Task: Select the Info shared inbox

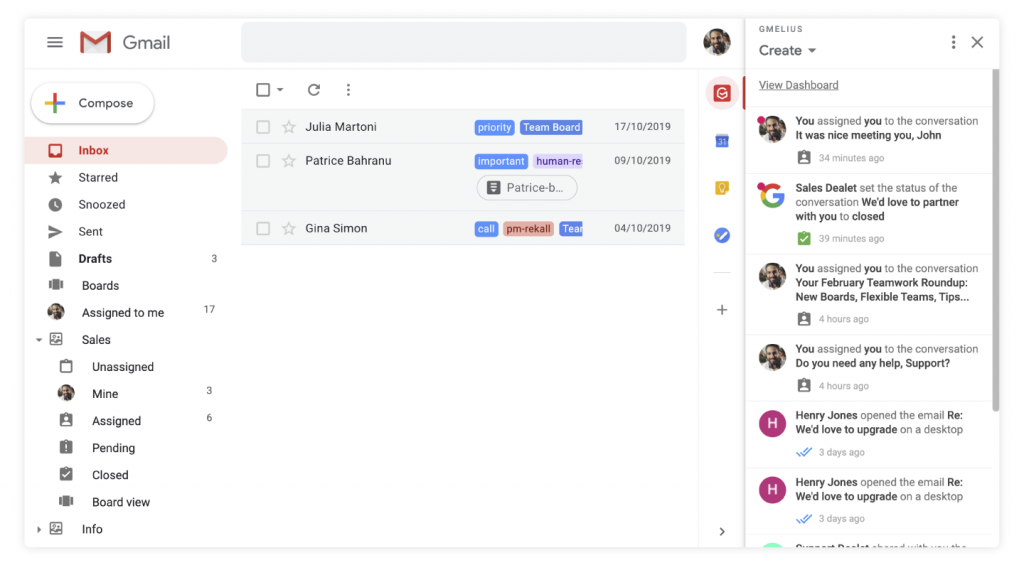Action: (92, 529)
